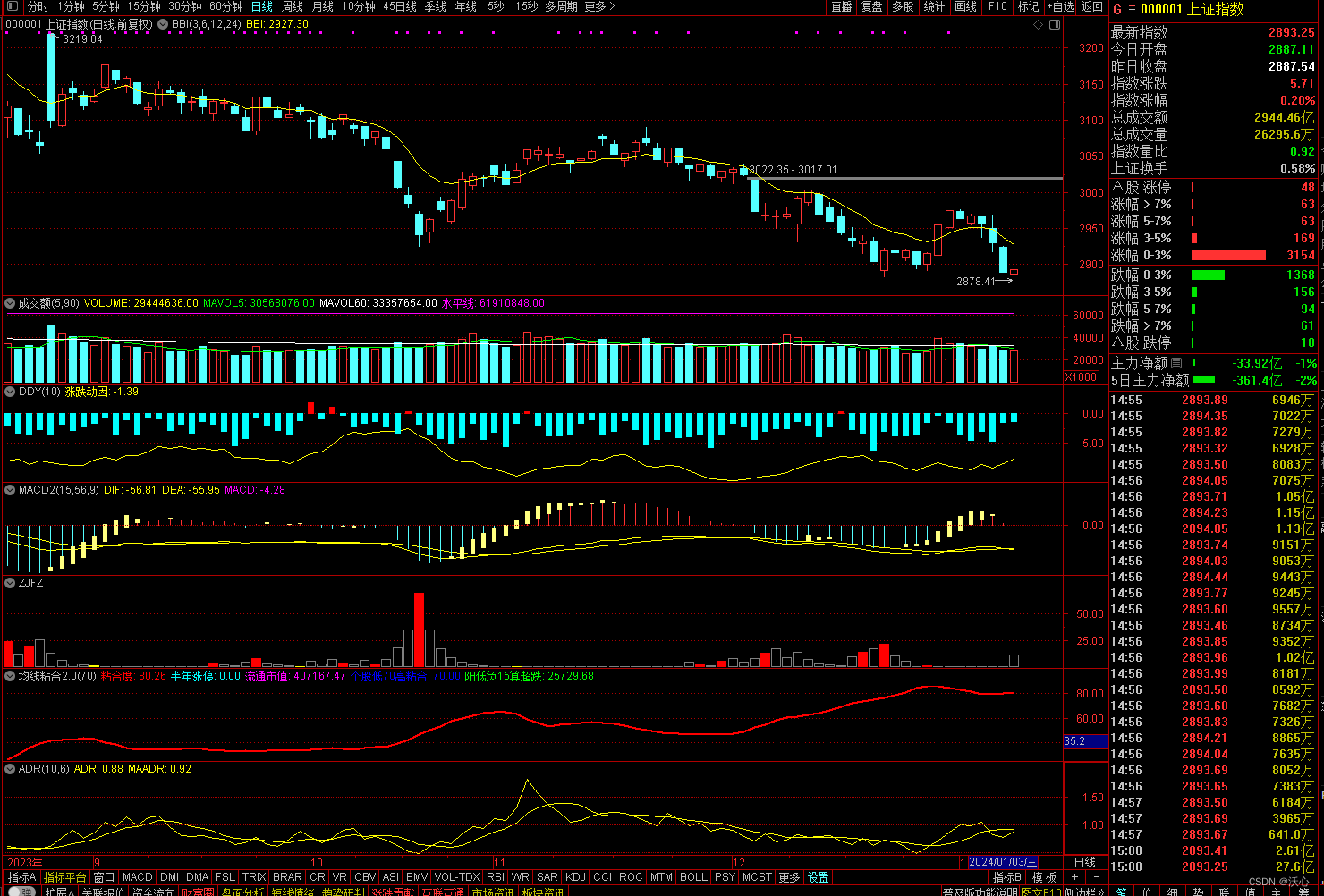Select the 5分钟 period
This screenshot has height=896, width=1324.
[x=106, y=6]
